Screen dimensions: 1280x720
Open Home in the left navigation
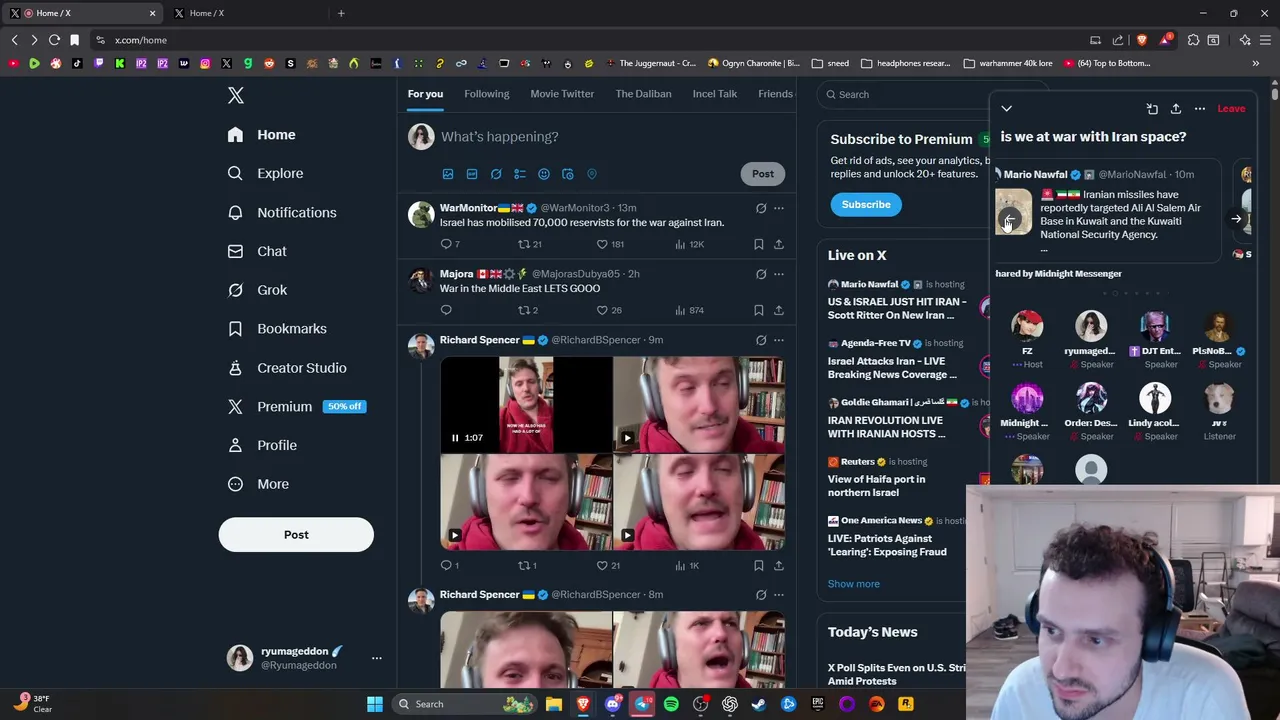262,135
